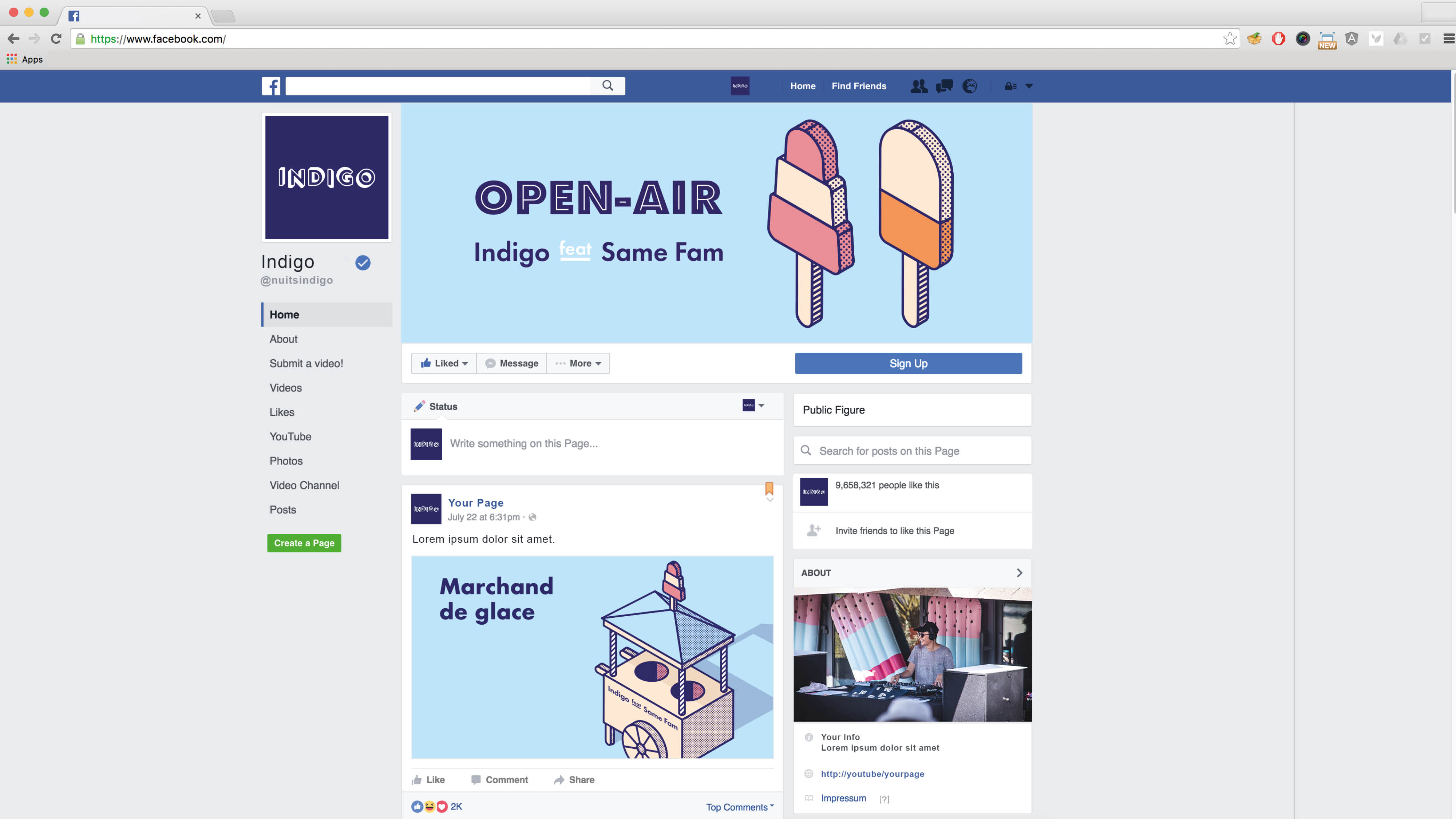
Task: Click the browser reload icon
Action: pos(56,39)
